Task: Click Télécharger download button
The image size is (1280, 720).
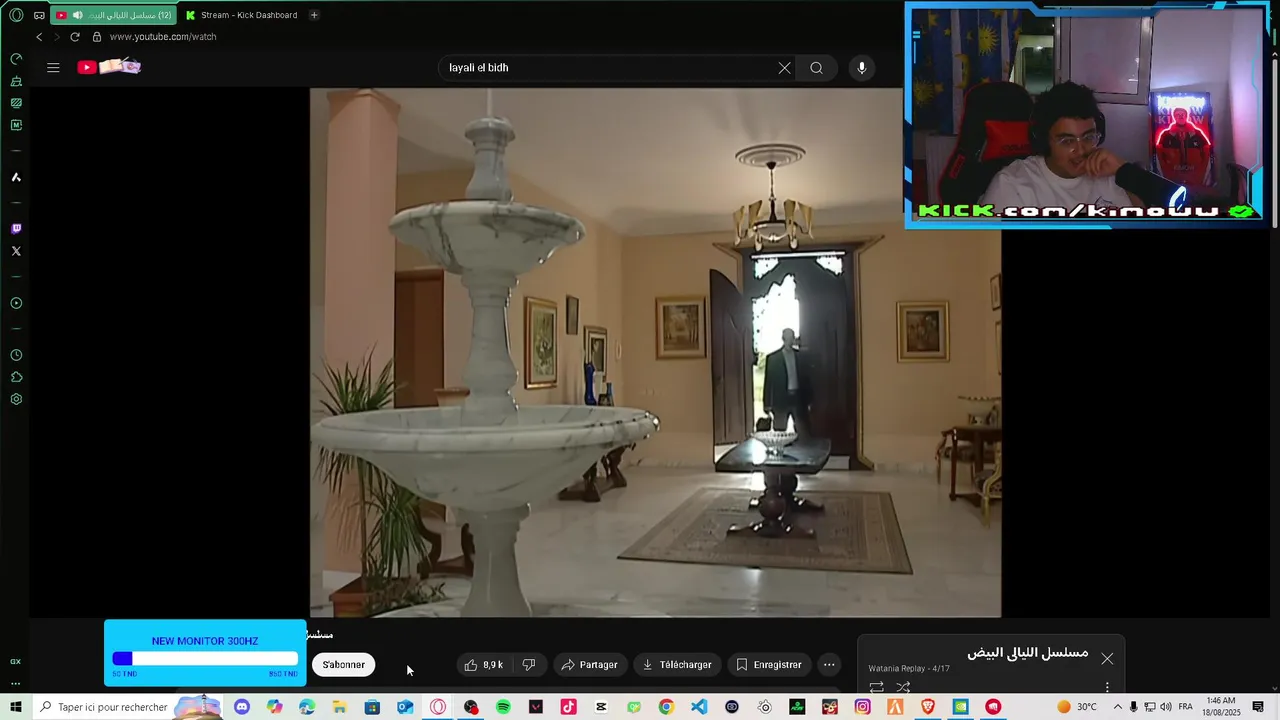Action: [x=677, y=665]
